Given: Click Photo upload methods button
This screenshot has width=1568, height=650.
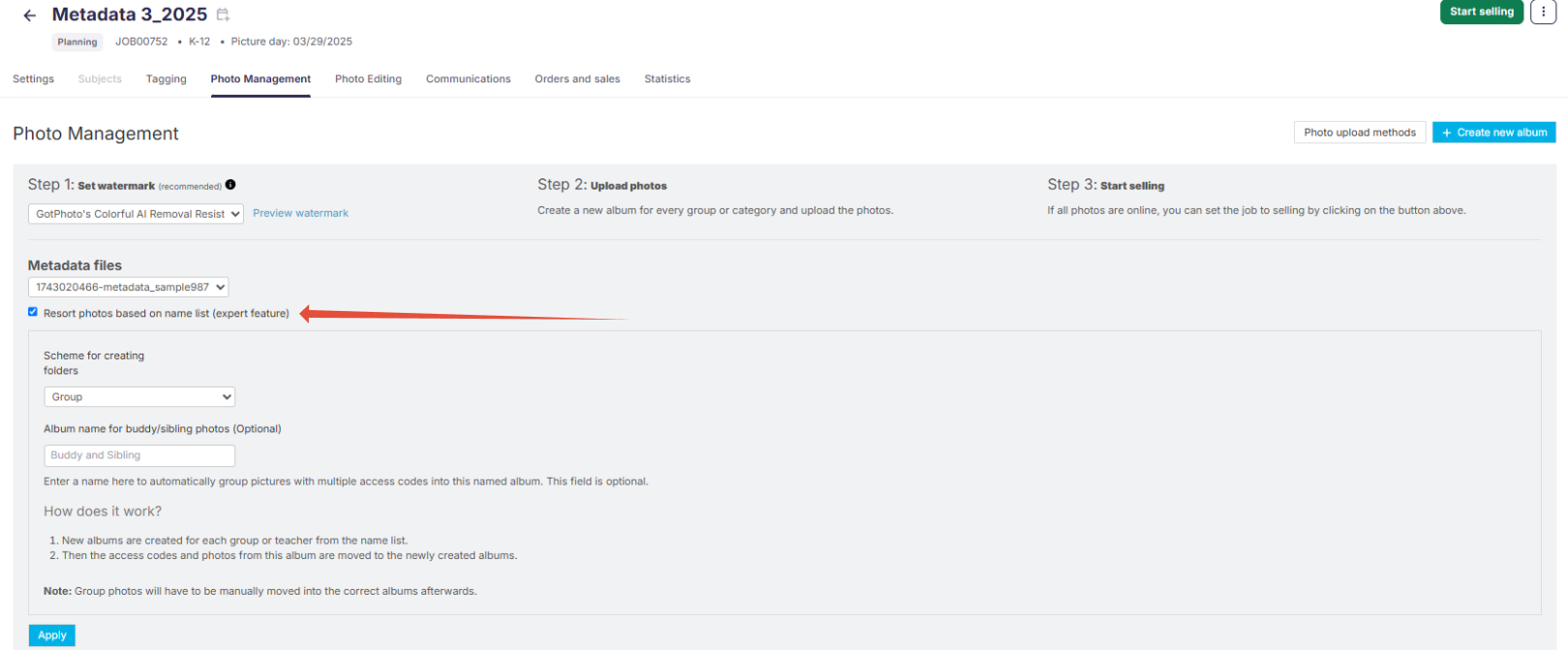Looking at the screenshot, I should pos(1360,133).
